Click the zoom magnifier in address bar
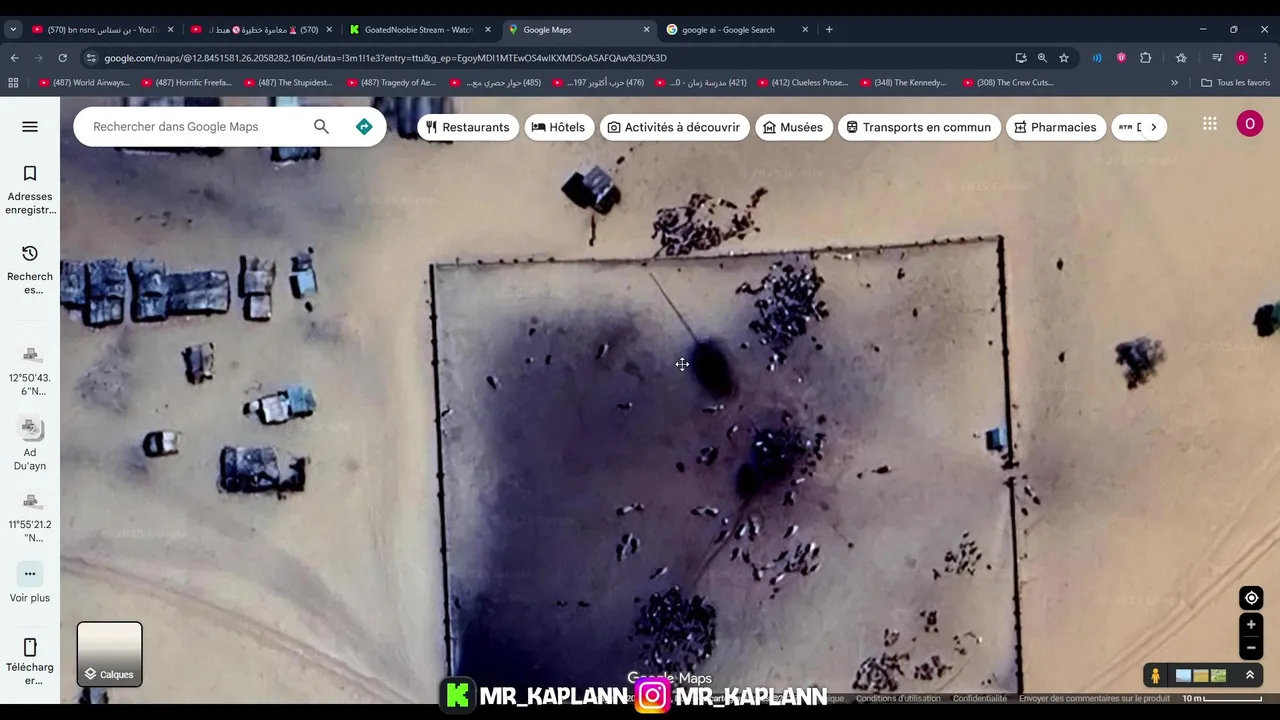 coord(1042,58)
